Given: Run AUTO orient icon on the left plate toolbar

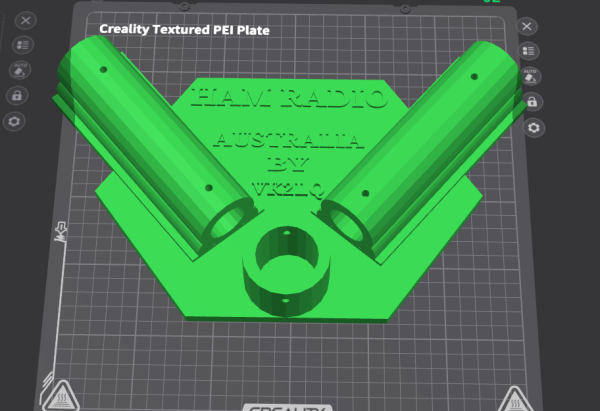Looking at the screenshot, I should tap(20, 70).
